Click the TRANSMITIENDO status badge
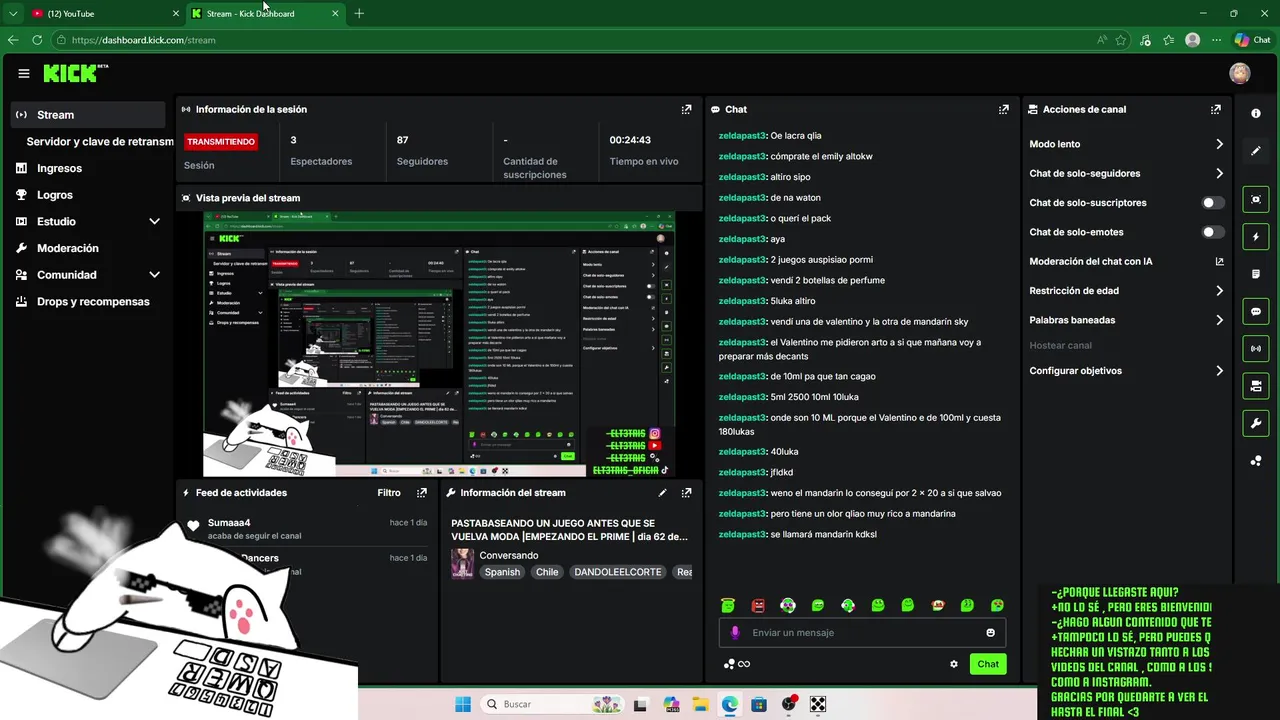1280x720 pixels. [x=221, y=142]
